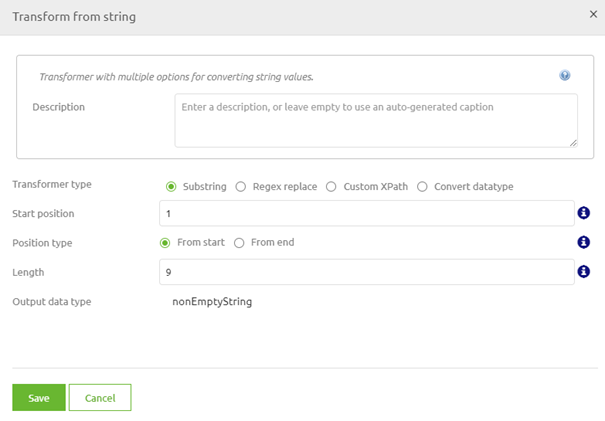Focus the Start position input field

367,213
